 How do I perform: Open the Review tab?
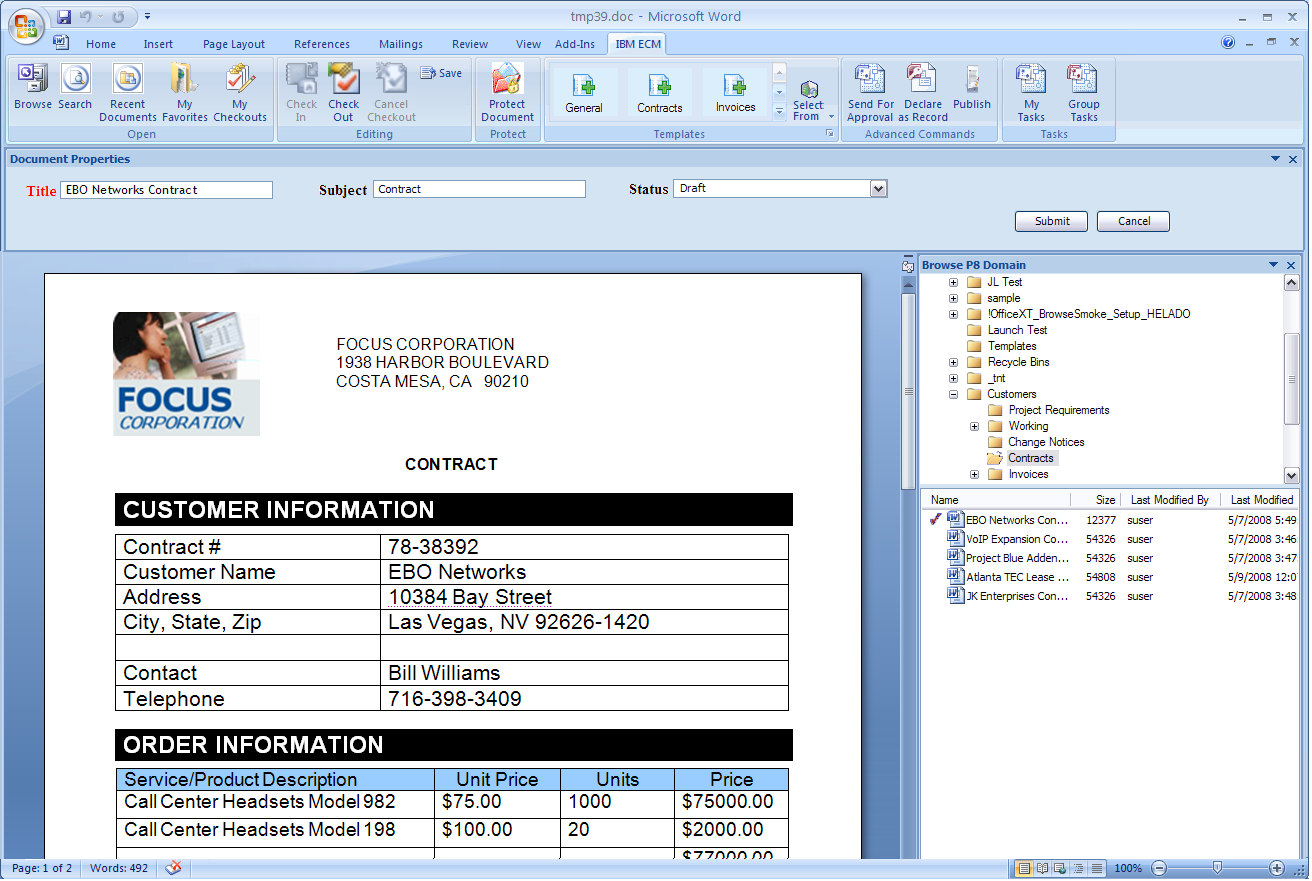coord(470,44)
